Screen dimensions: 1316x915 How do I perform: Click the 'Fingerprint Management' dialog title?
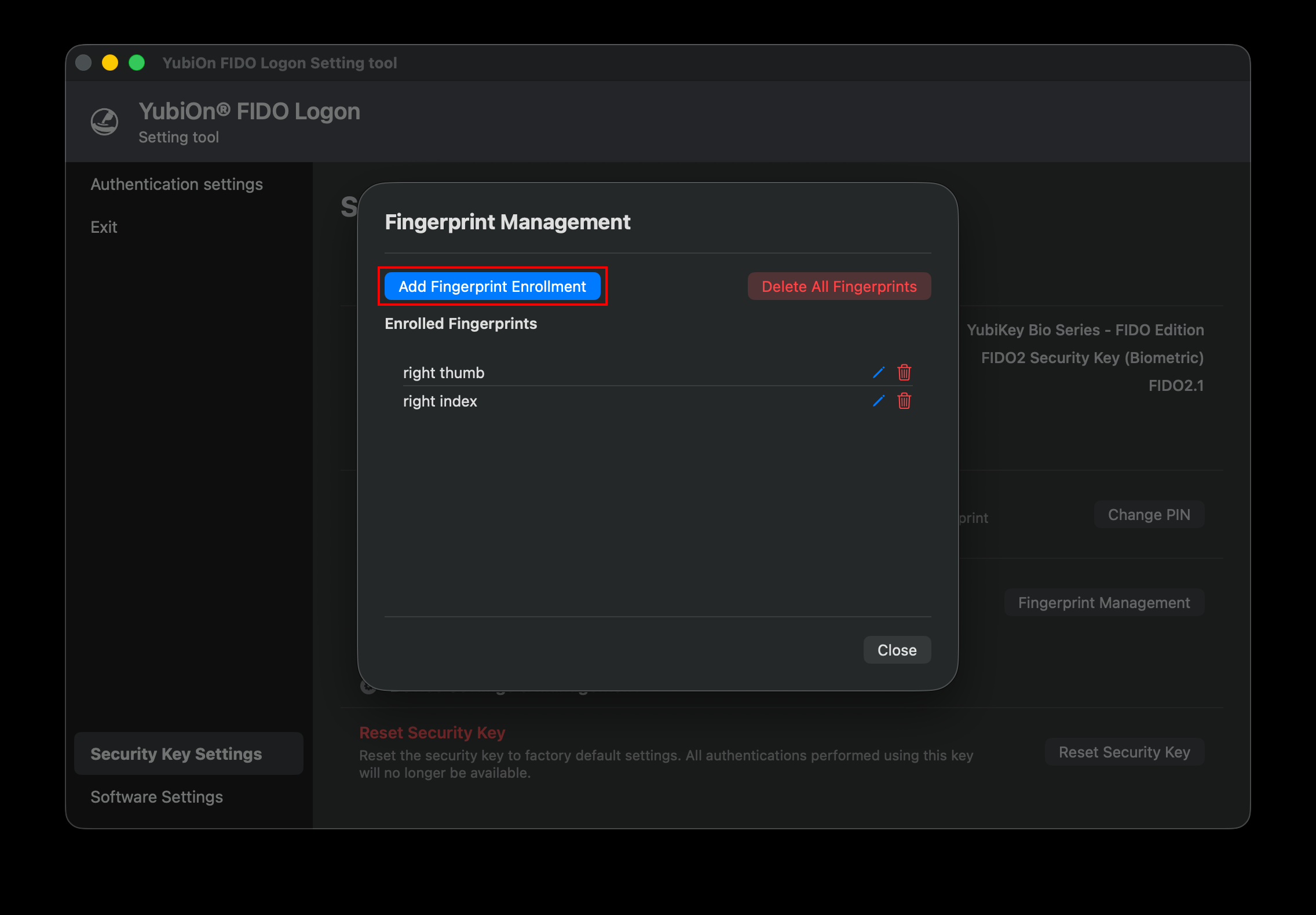pos(507,222)
